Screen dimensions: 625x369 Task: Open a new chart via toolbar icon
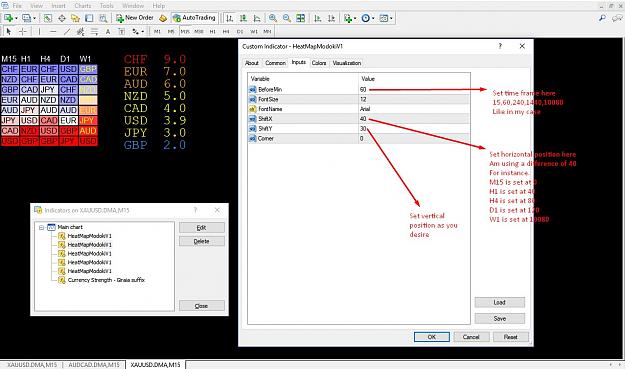(8, 18)
